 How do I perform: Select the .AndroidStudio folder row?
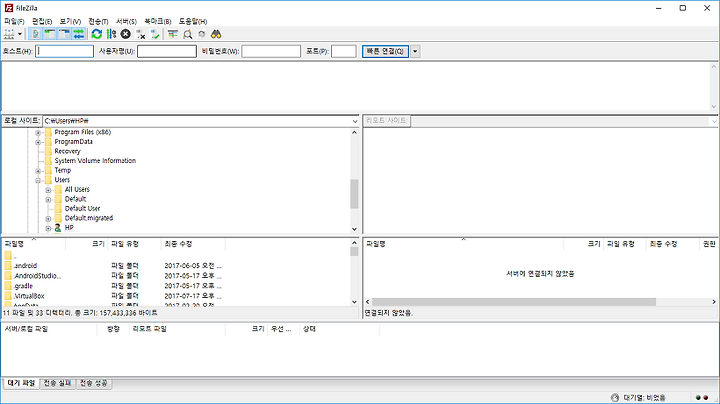pyautogui.click(x=112, y=276)
